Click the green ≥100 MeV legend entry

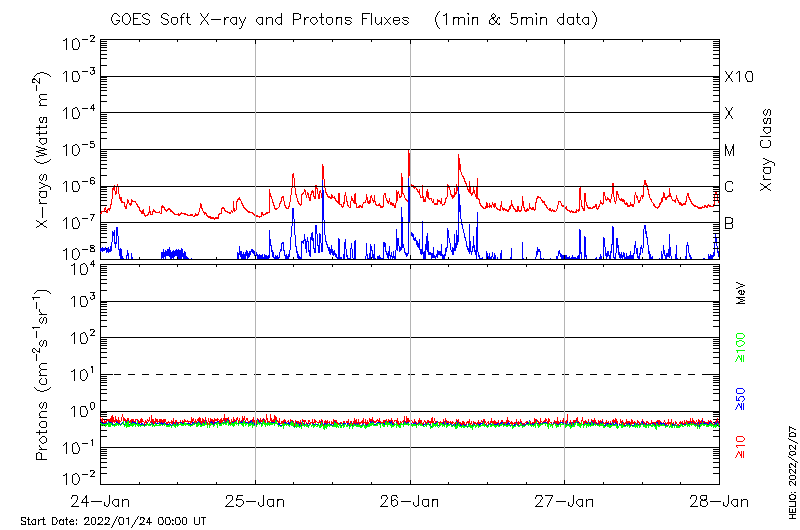coord(741,345)
